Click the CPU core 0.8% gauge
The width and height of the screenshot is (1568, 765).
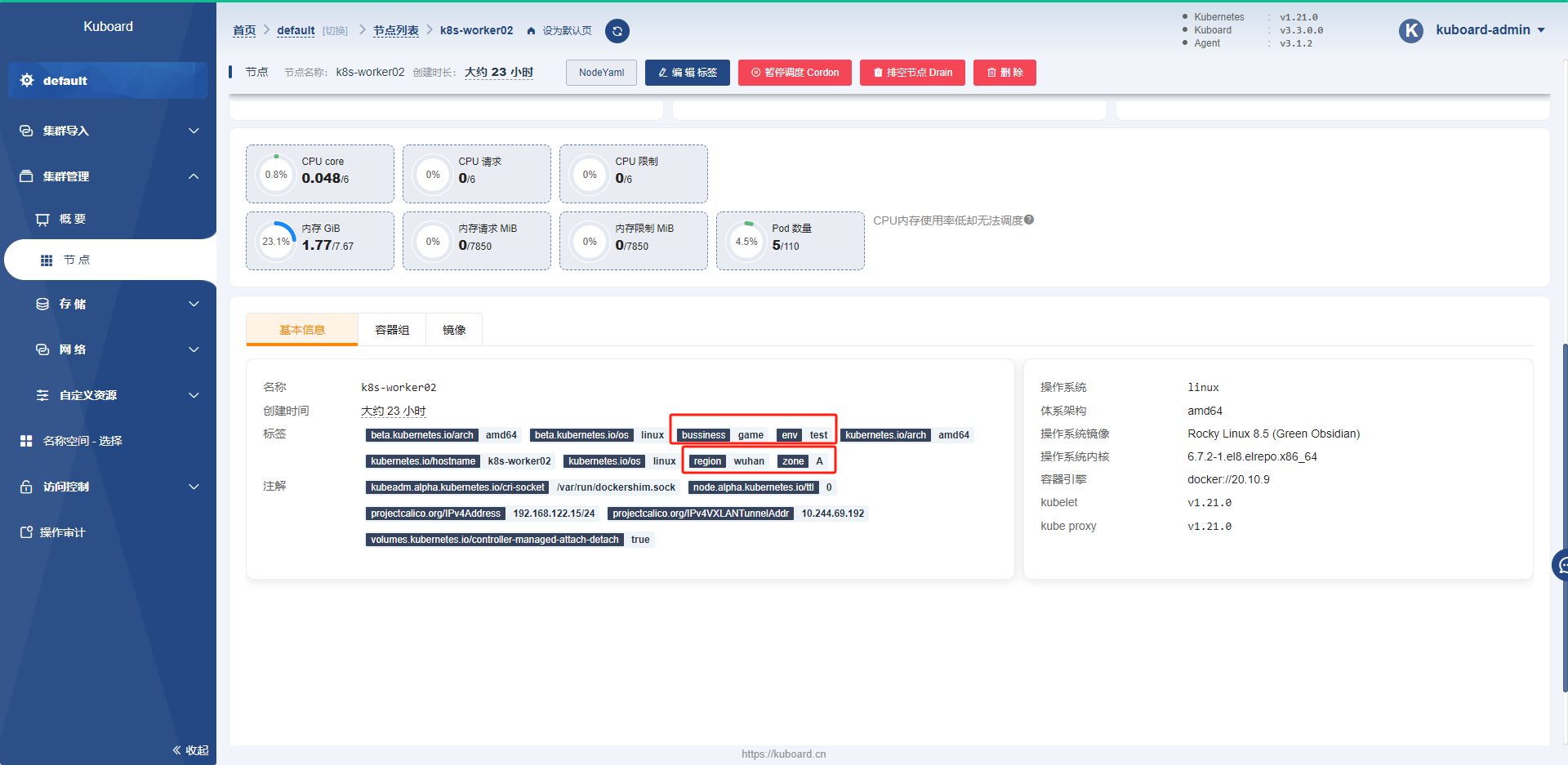pos(276,175)
